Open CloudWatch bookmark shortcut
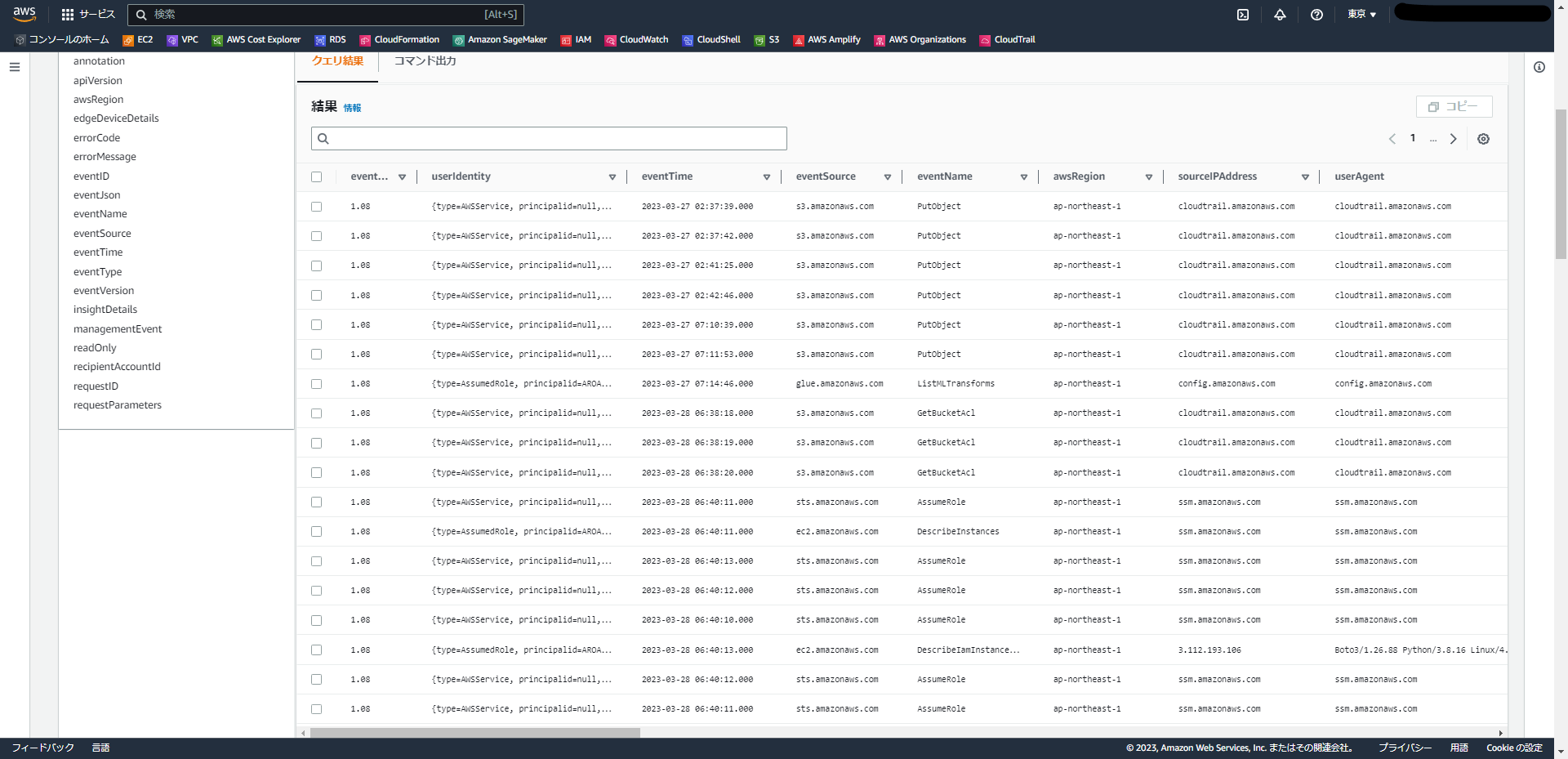The height and width of the screenshot is (759, 1568). pyautogui.click(x=637, y=40)
